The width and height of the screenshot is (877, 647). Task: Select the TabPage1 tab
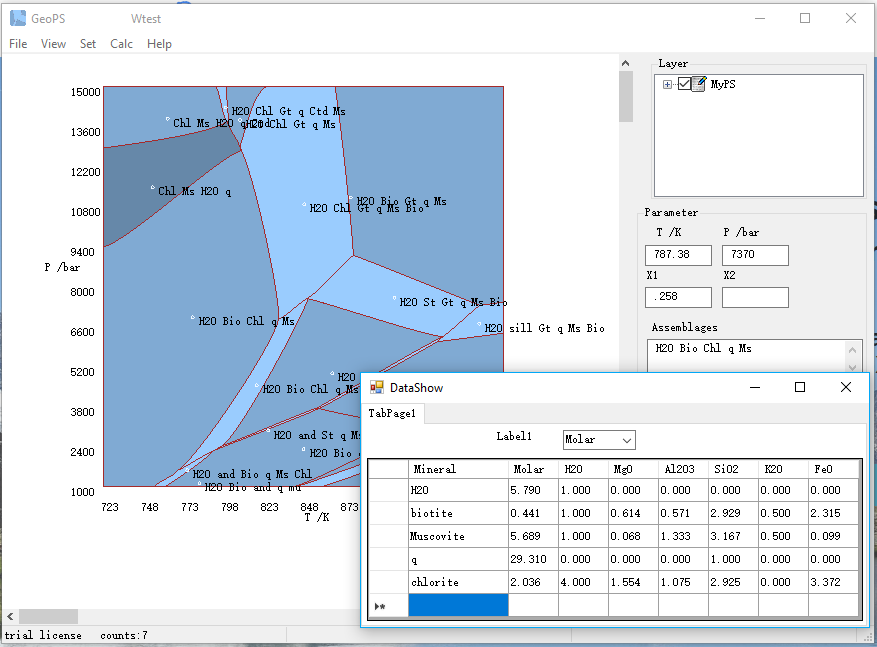coord(392,413)
